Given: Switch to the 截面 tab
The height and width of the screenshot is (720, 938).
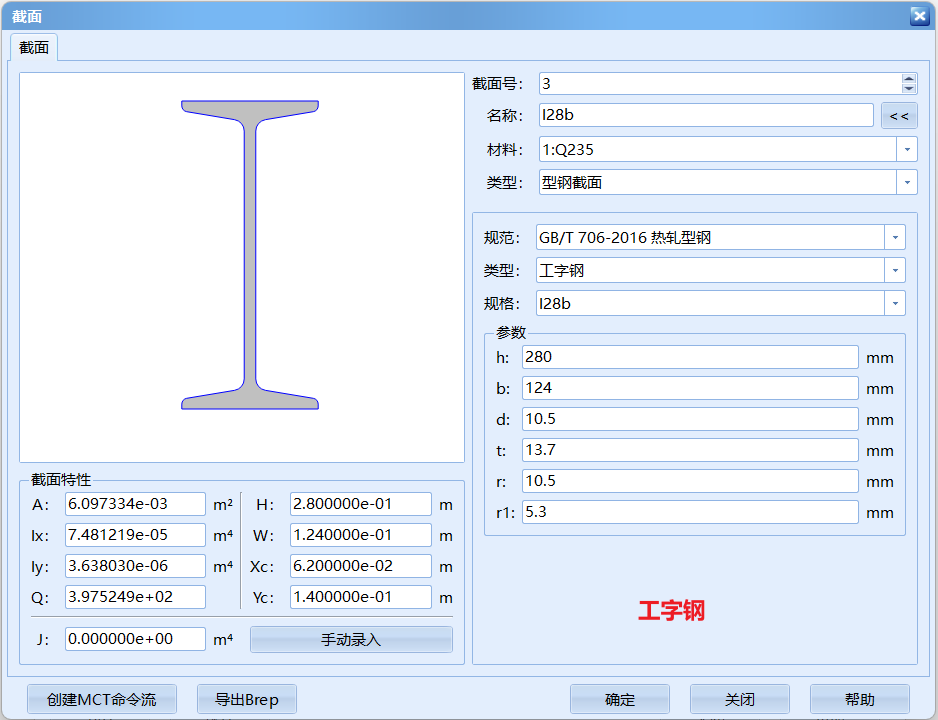Looking at the screenshot, I should pyautogui.click(x=33, y=47).
